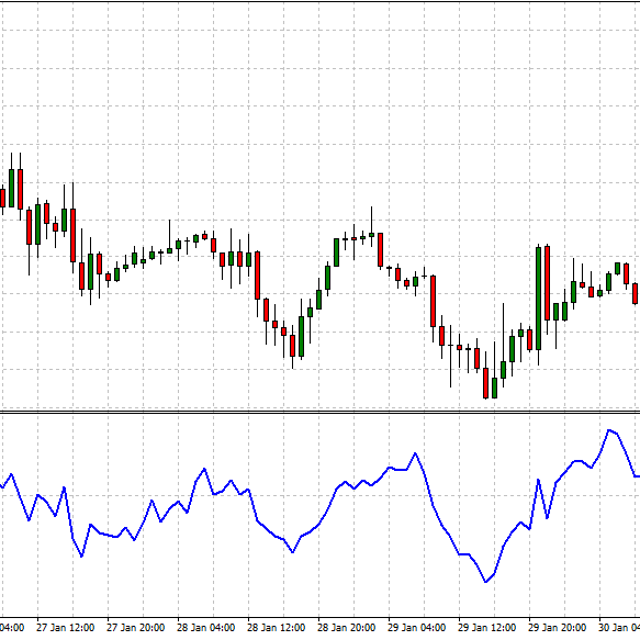Click the 27 Jan 12:00 time label

pos(65,628)
